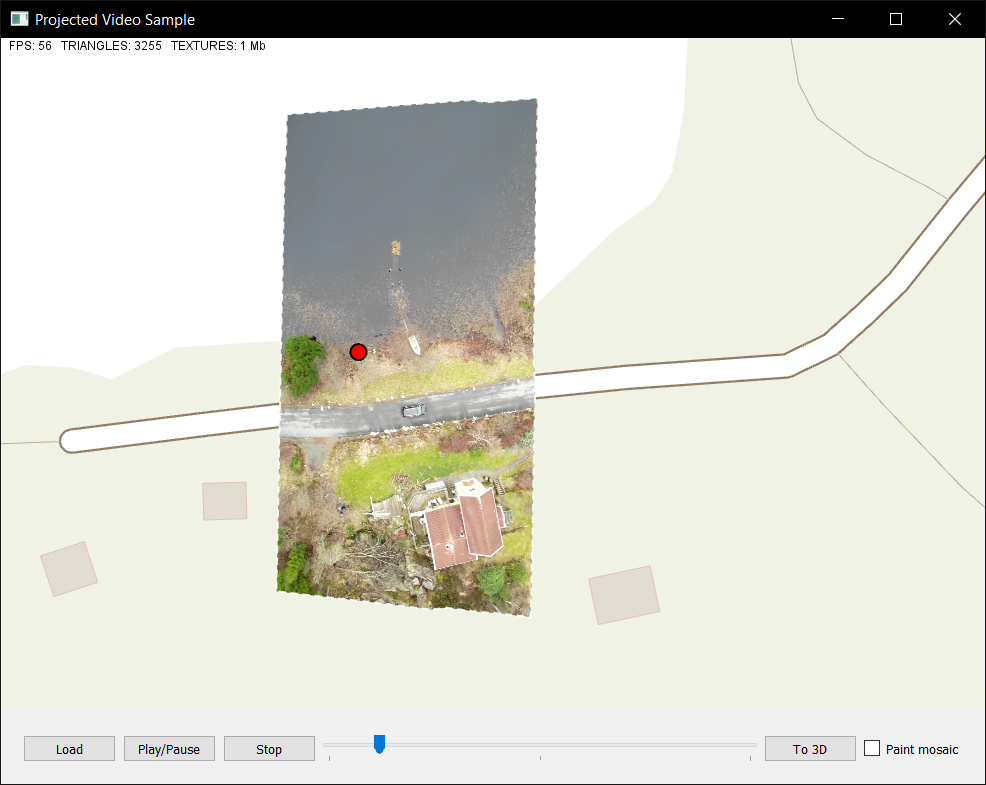Click the projected video frame showing house
This screenshot has width=986, height=785.
(x=407, y=357)
